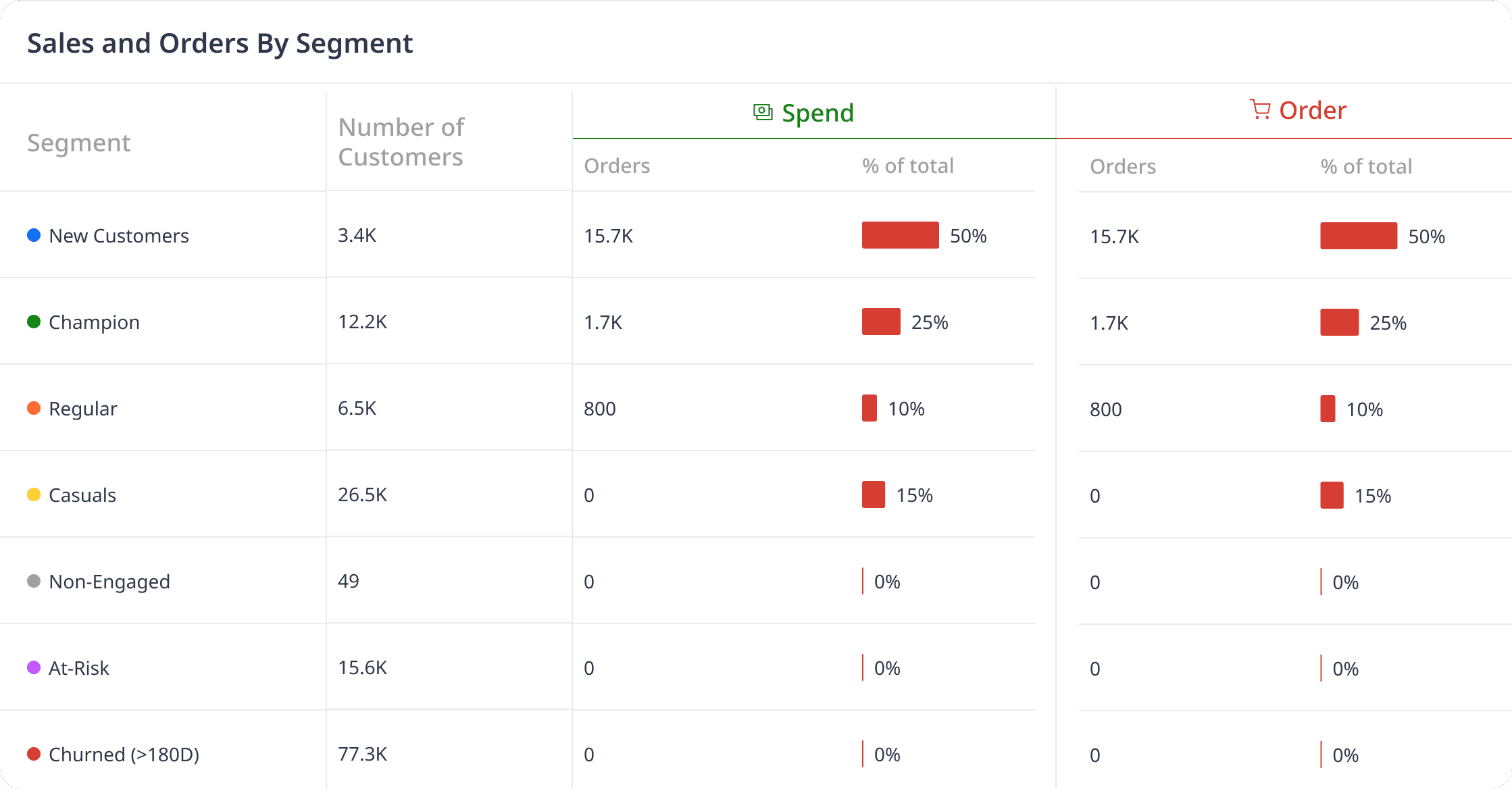Click the yellow dot beside Casuals
The width and height of the screenshot is (1512, 789).
pos(34,494)
